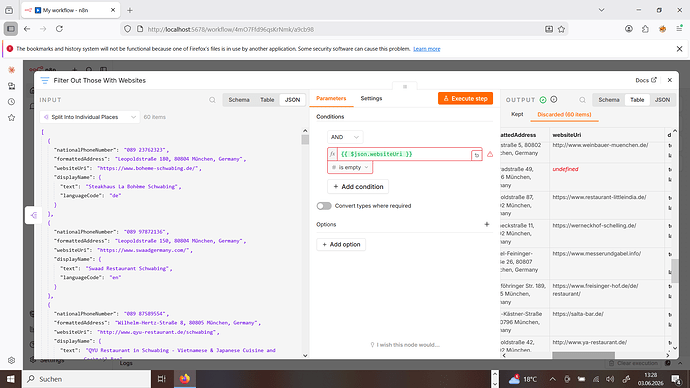Open the AND combinator dropdown
This screenshot has width=690, height=388.
coord(345,137)
